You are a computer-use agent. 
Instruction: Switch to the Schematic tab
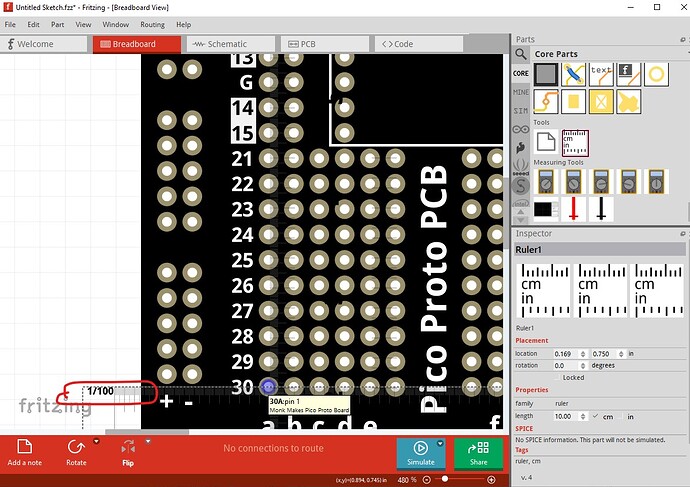click(x=231, y=44)
